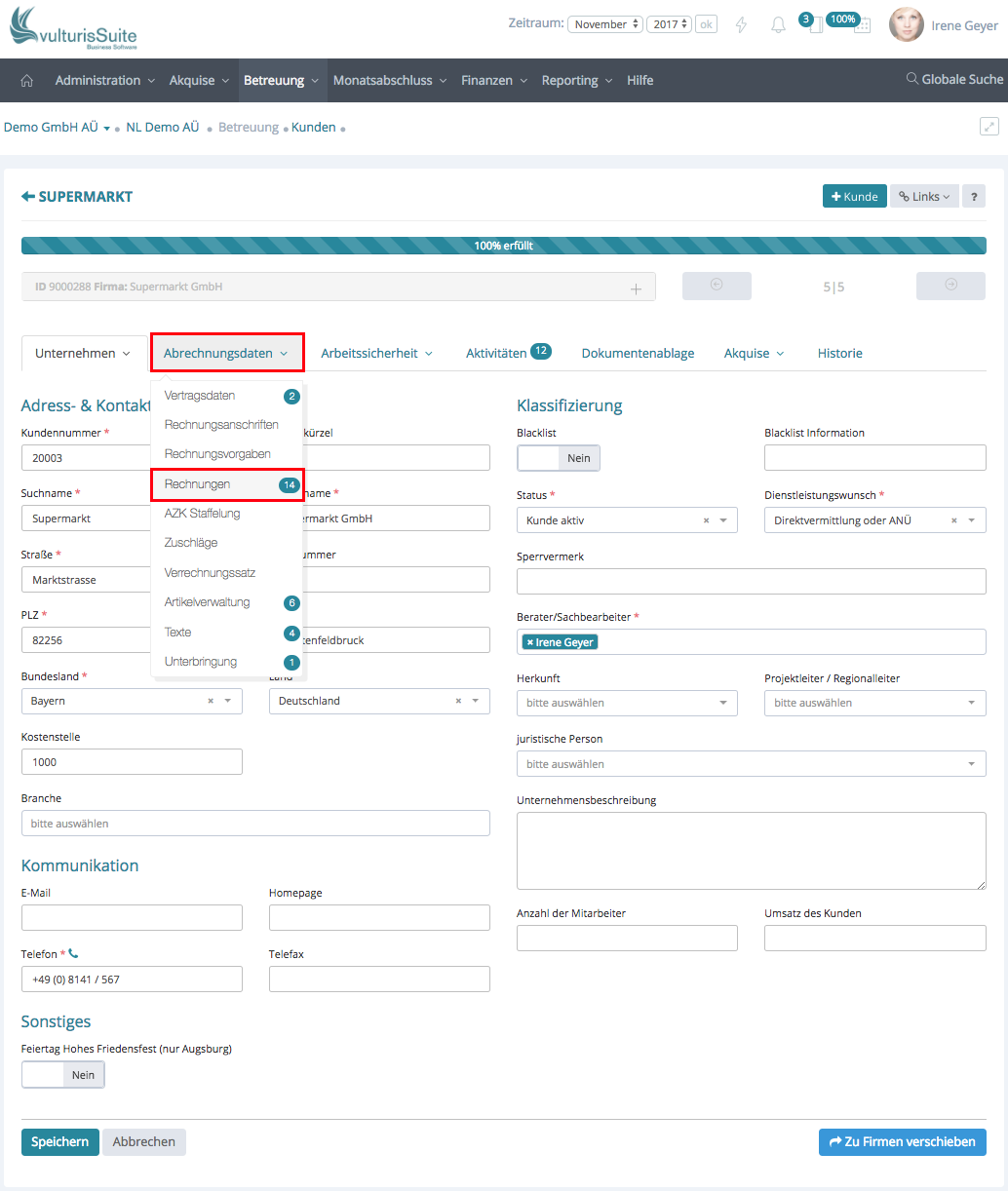Click the question mark help button

[x=973, y=197]
